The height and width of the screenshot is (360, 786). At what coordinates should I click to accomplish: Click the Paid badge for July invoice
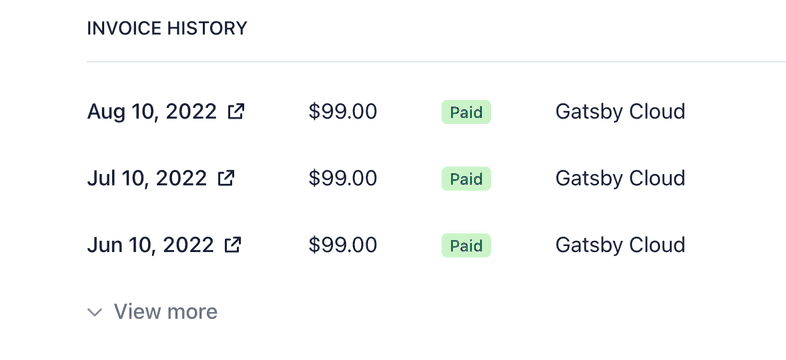click(x=466, y=178)
